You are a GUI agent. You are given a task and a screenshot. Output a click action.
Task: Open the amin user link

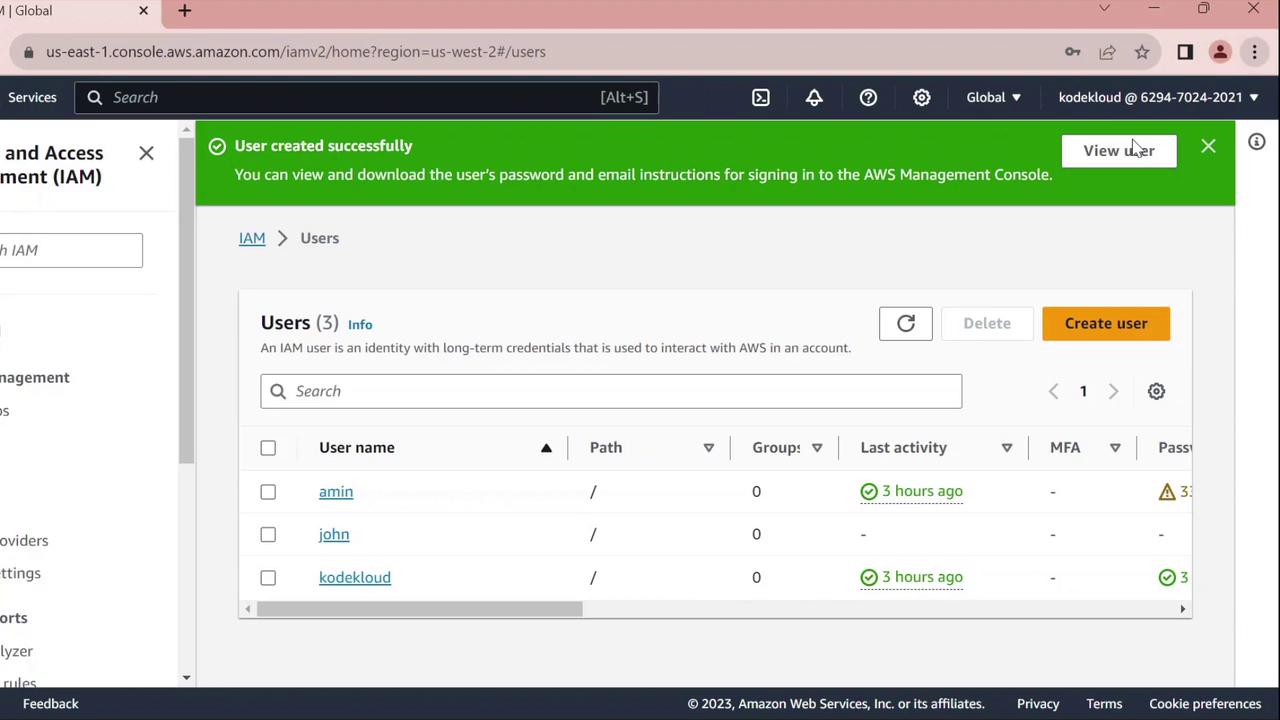[336, 491]
